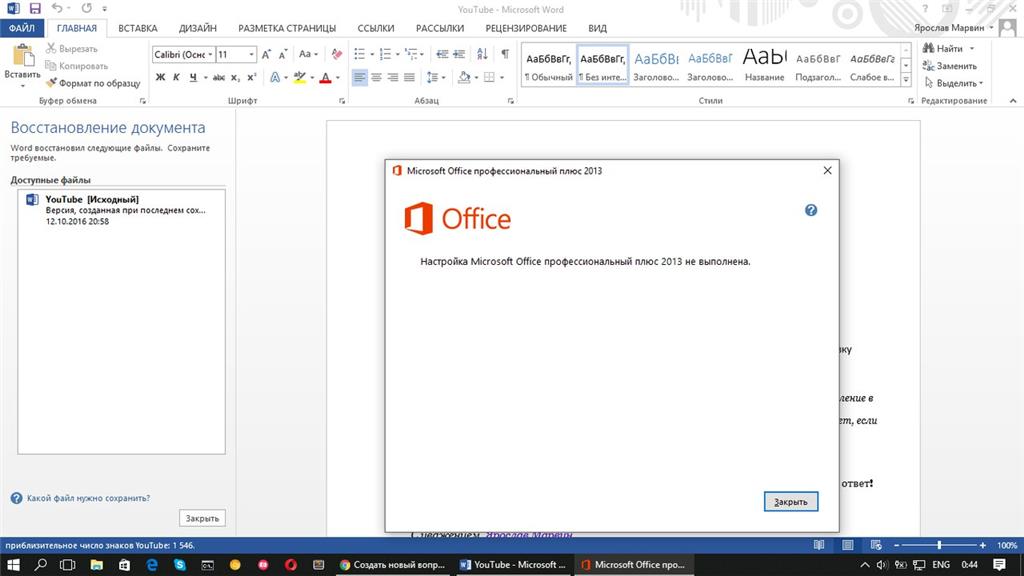Click the Paste (Вставить) clipboard icon
Screen dimensions: 1024x576
[x=22, y=57]
